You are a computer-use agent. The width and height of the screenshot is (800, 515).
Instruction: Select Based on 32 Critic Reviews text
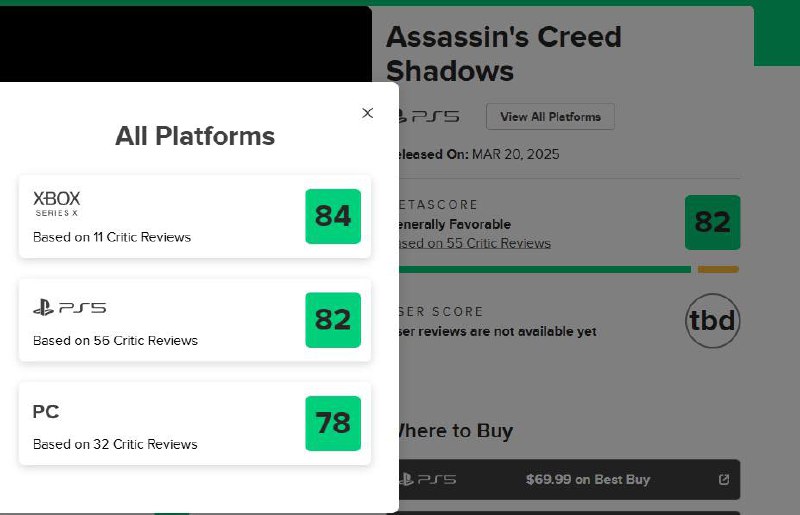(115, 444)
